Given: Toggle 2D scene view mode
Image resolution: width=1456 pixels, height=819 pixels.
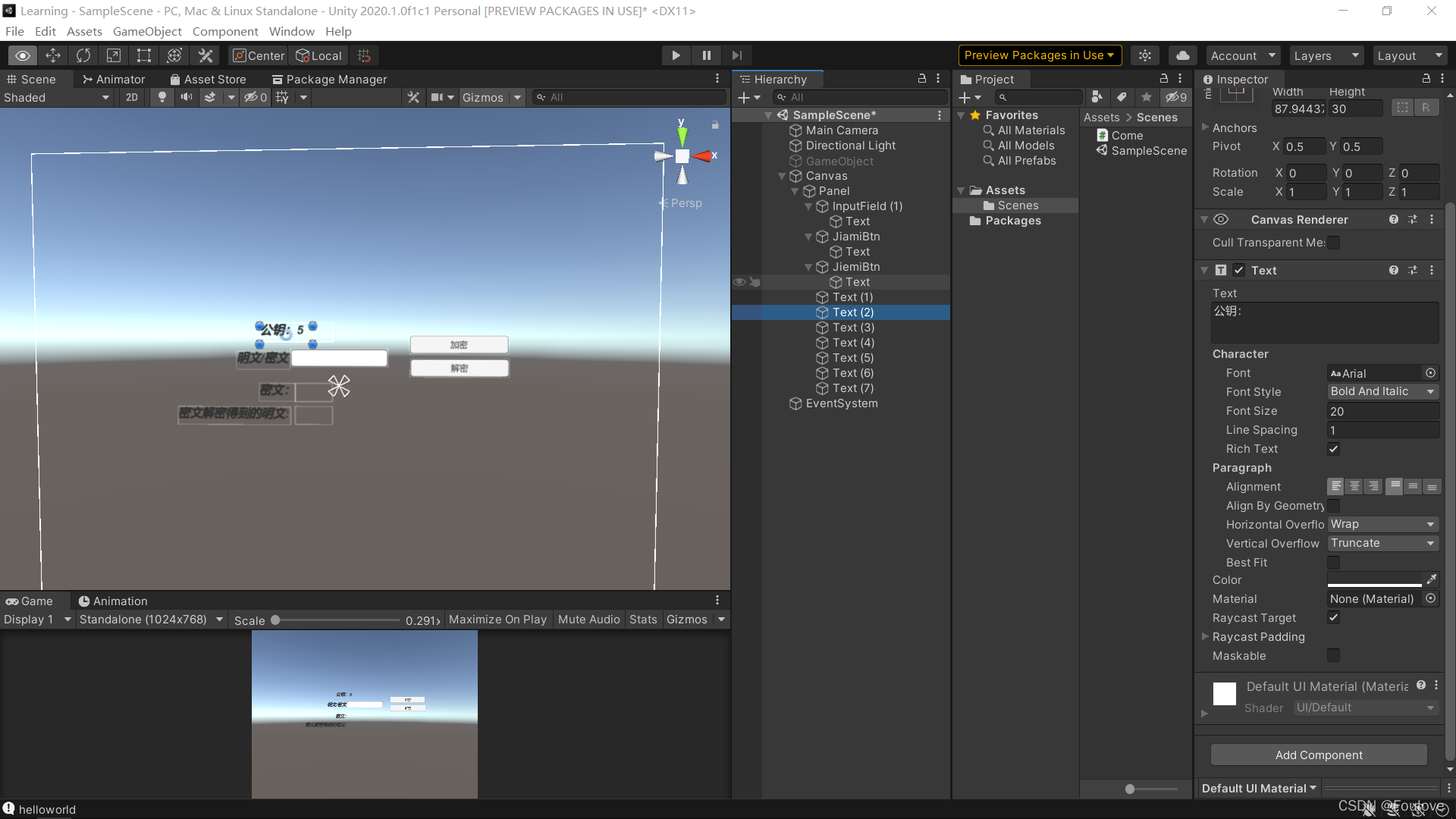Looking at the screenshot, I should [x=132, y=97].
